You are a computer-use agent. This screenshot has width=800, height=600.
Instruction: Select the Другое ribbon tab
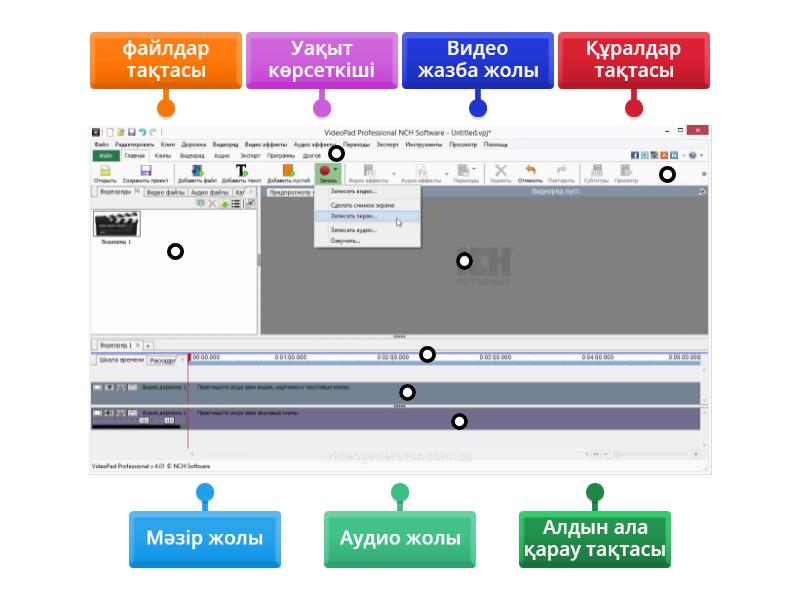pos(311,155)
